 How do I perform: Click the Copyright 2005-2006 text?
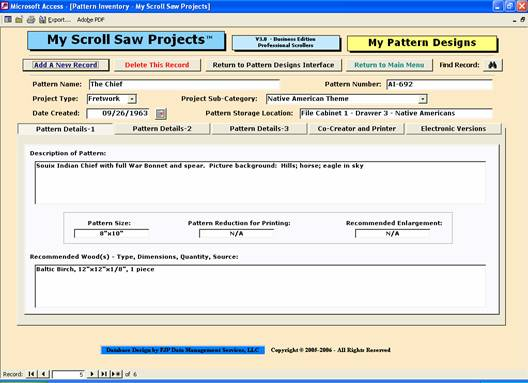[330, 350]
